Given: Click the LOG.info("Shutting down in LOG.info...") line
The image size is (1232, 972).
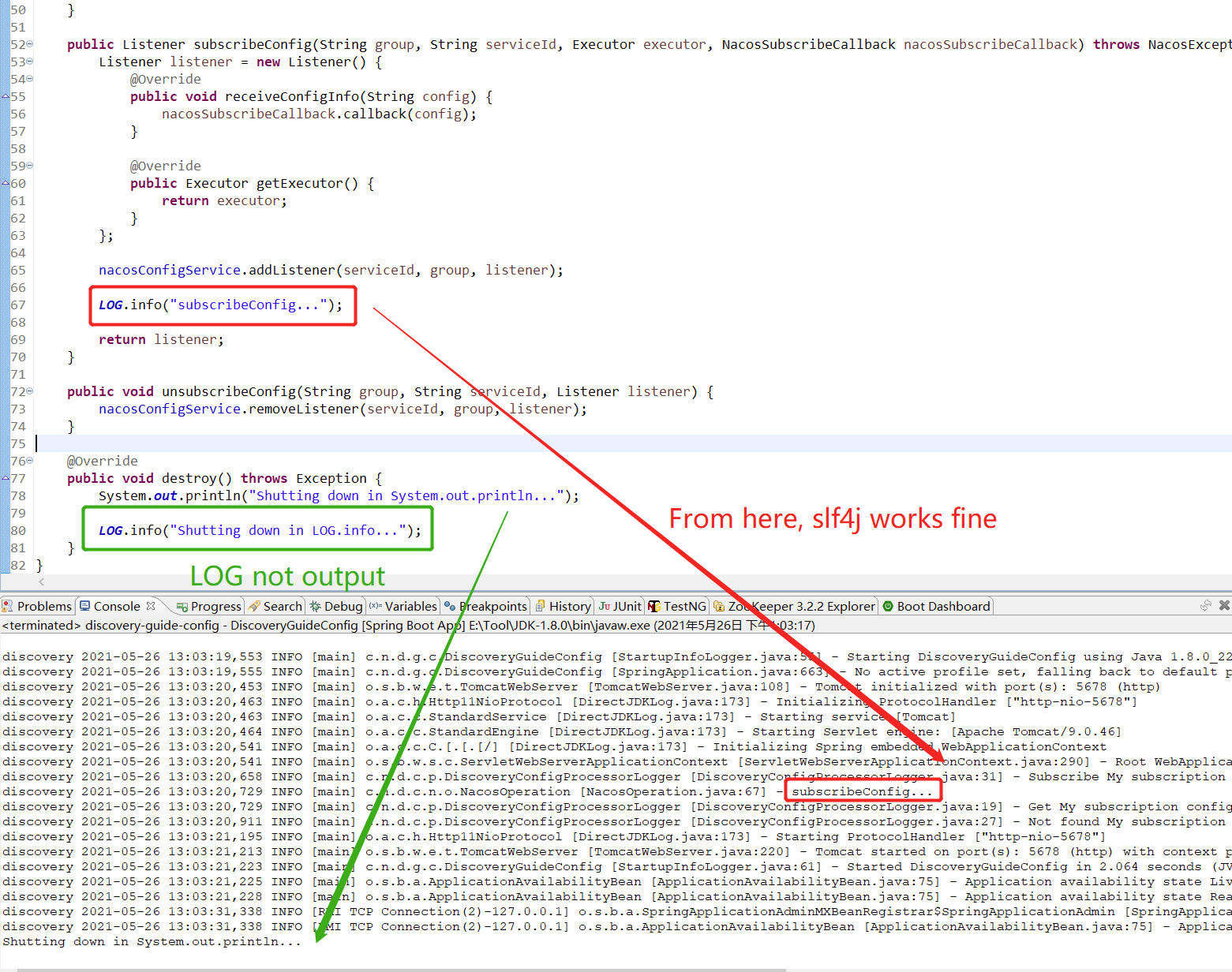Looking at the screenshot, I should pyautogui.click(x=260, y=530).
